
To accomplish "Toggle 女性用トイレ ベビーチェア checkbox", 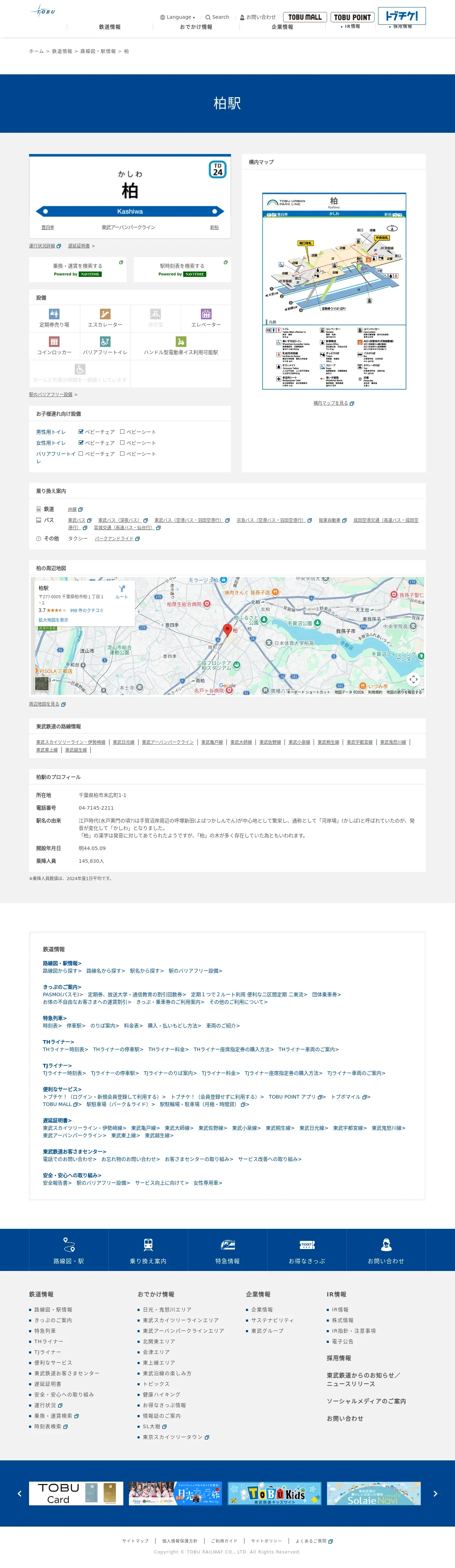I will point(81,443).
